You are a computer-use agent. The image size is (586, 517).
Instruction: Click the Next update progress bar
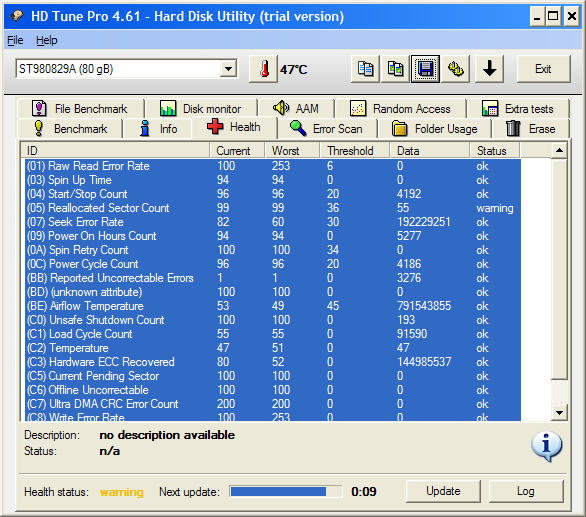286,492
